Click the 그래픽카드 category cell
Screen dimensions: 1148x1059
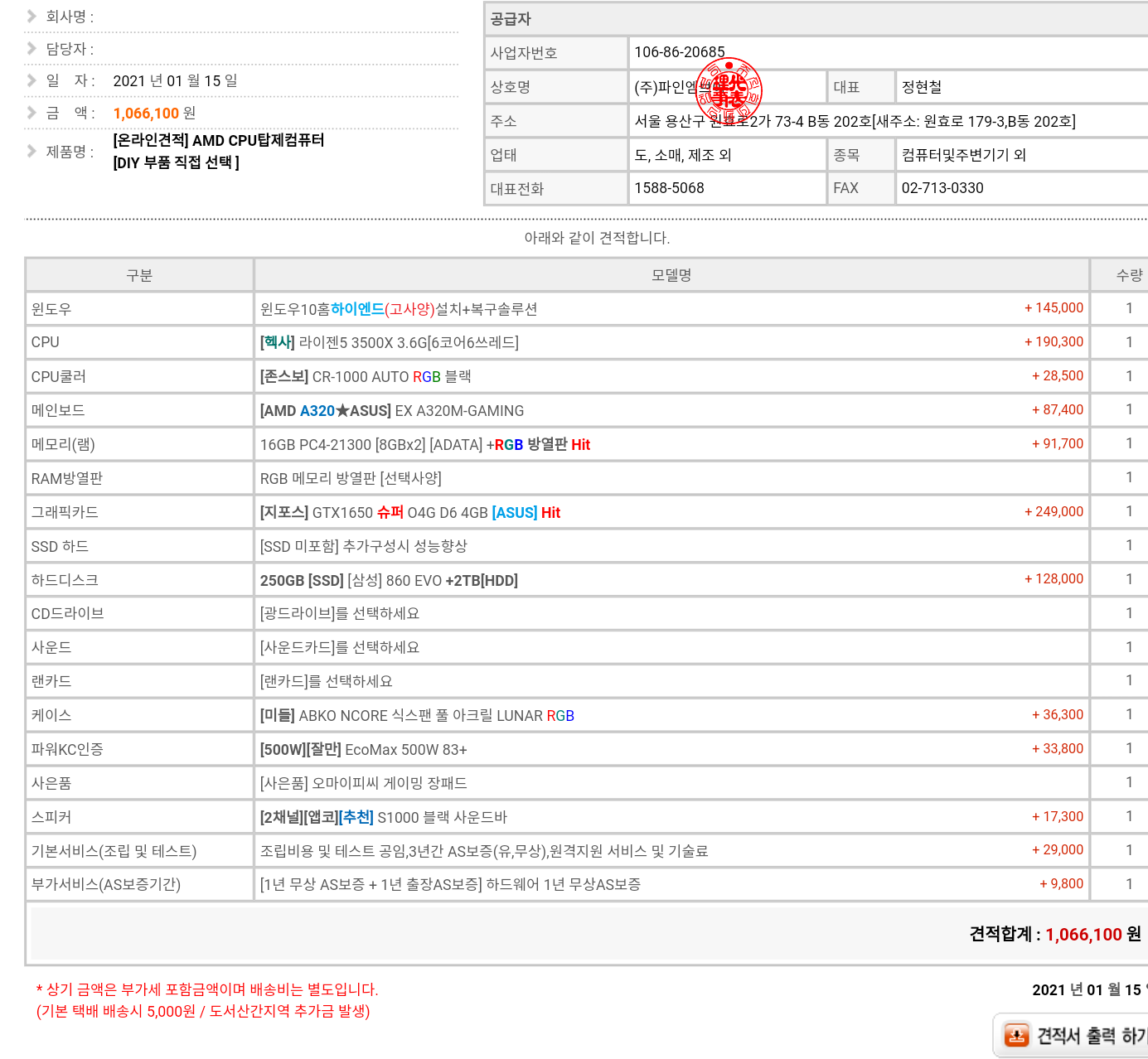coord(139,512)
